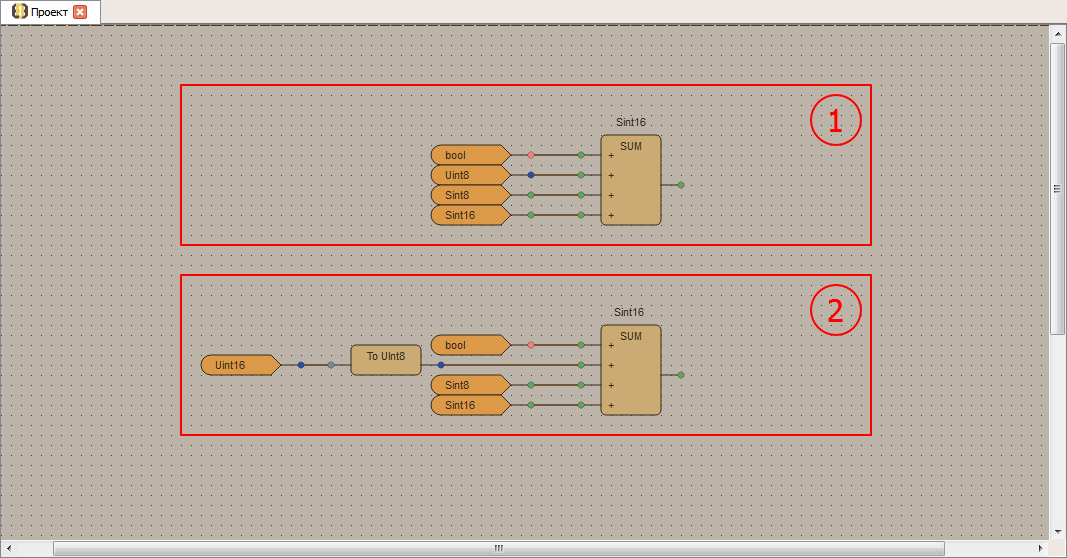
Task: Select the SUM block in frame 2
Action: point(631,370)
